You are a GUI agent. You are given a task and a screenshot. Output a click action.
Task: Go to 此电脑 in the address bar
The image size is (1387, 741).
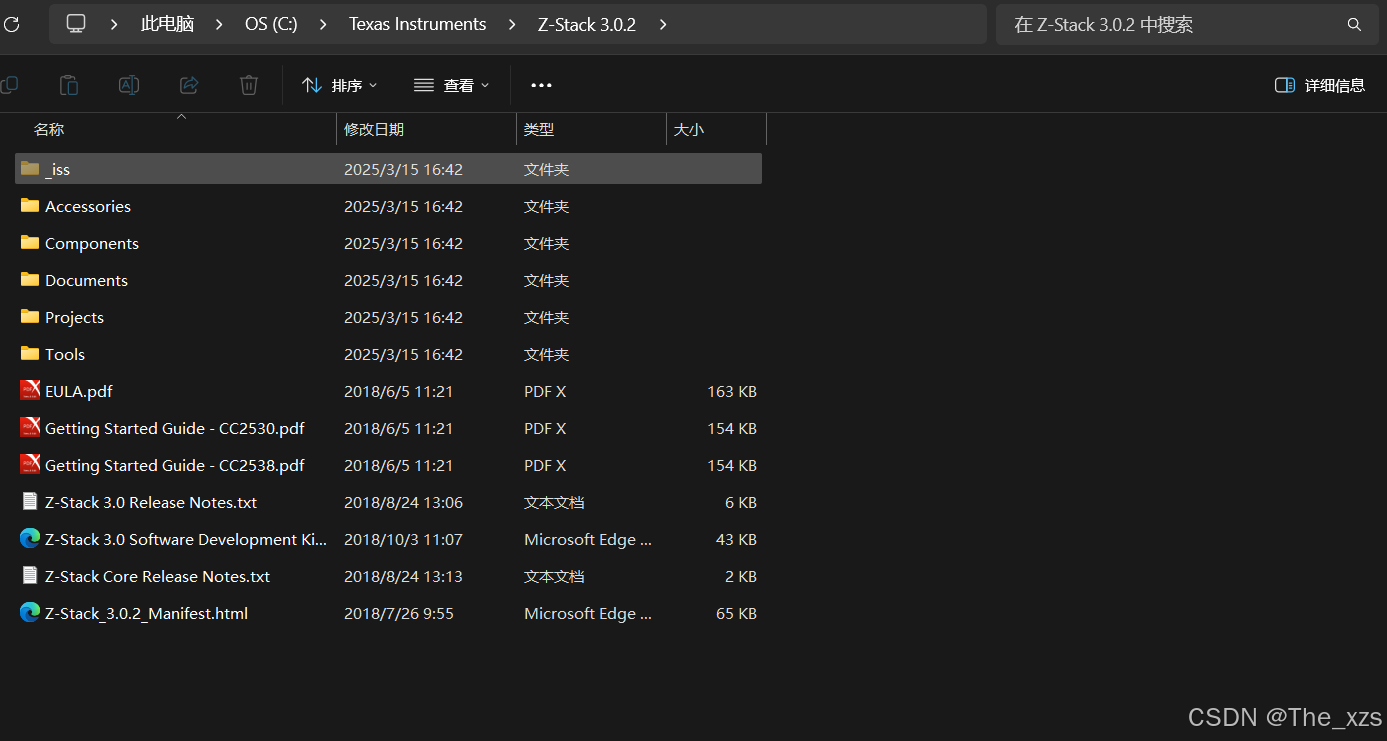pos(167,24)
